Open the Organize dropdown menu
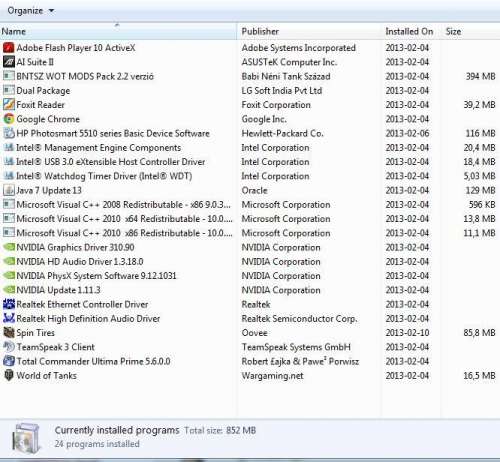Image resolution: width=500 pixels, height=462 pixels. tap(31, 11)
